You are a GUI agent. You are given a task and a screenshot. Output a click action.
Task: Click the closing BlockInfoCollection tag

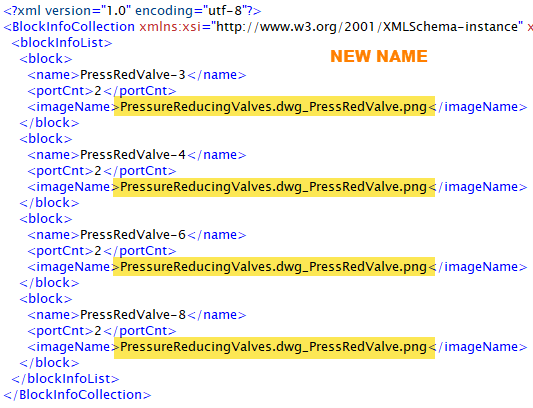tap(77, 395)
